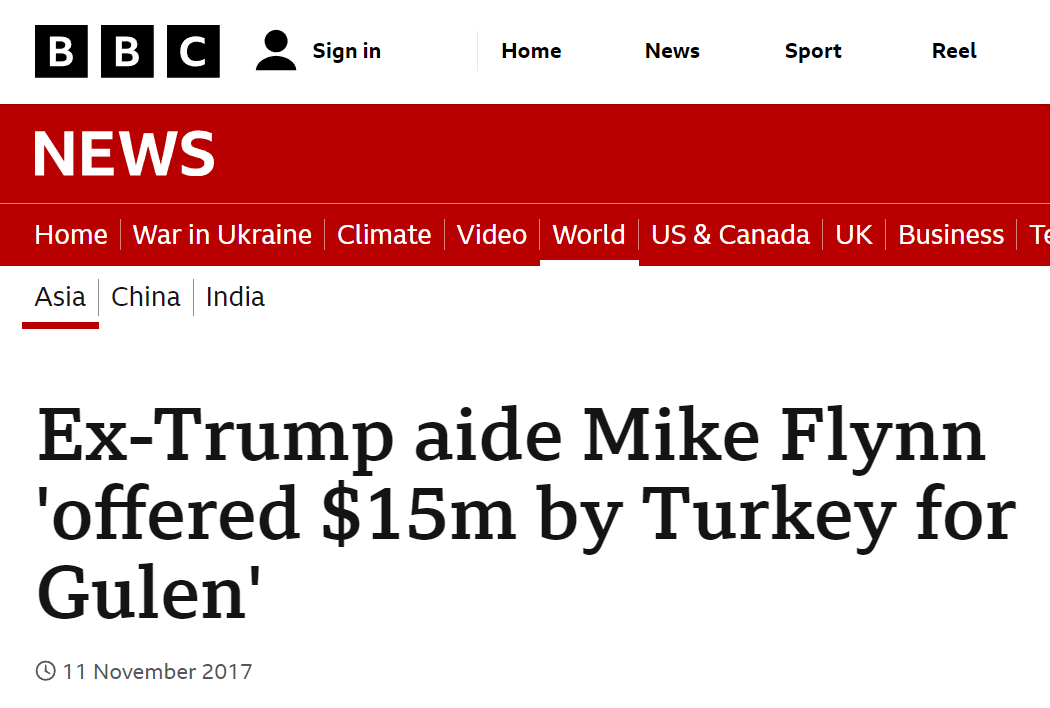Select the Asia sub-section tab
The width and height of the screenshot is (1050, 708).
[60, 297]
